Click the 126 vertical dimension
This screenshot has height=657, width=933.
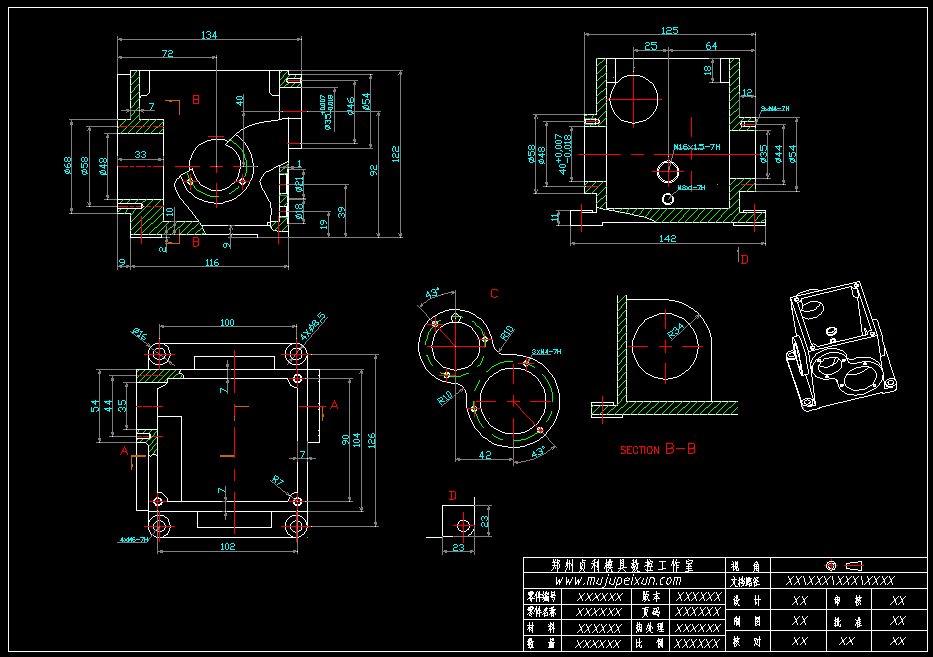click(x=372, y=440)
